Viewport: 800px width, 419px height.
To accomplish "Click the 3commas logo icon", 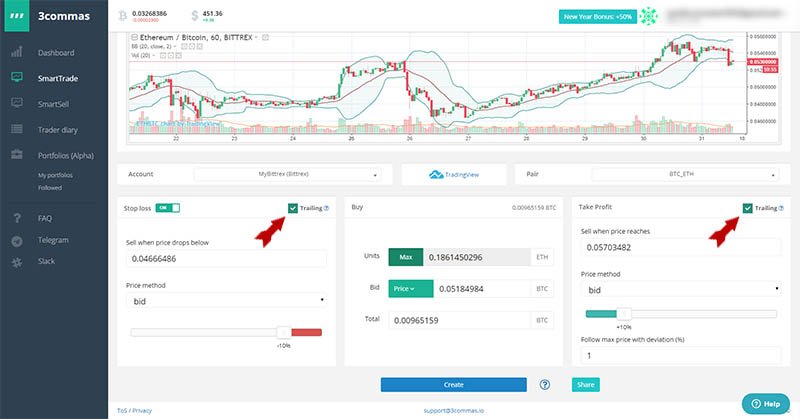I will pyautogui.click(x=17, y=16).
